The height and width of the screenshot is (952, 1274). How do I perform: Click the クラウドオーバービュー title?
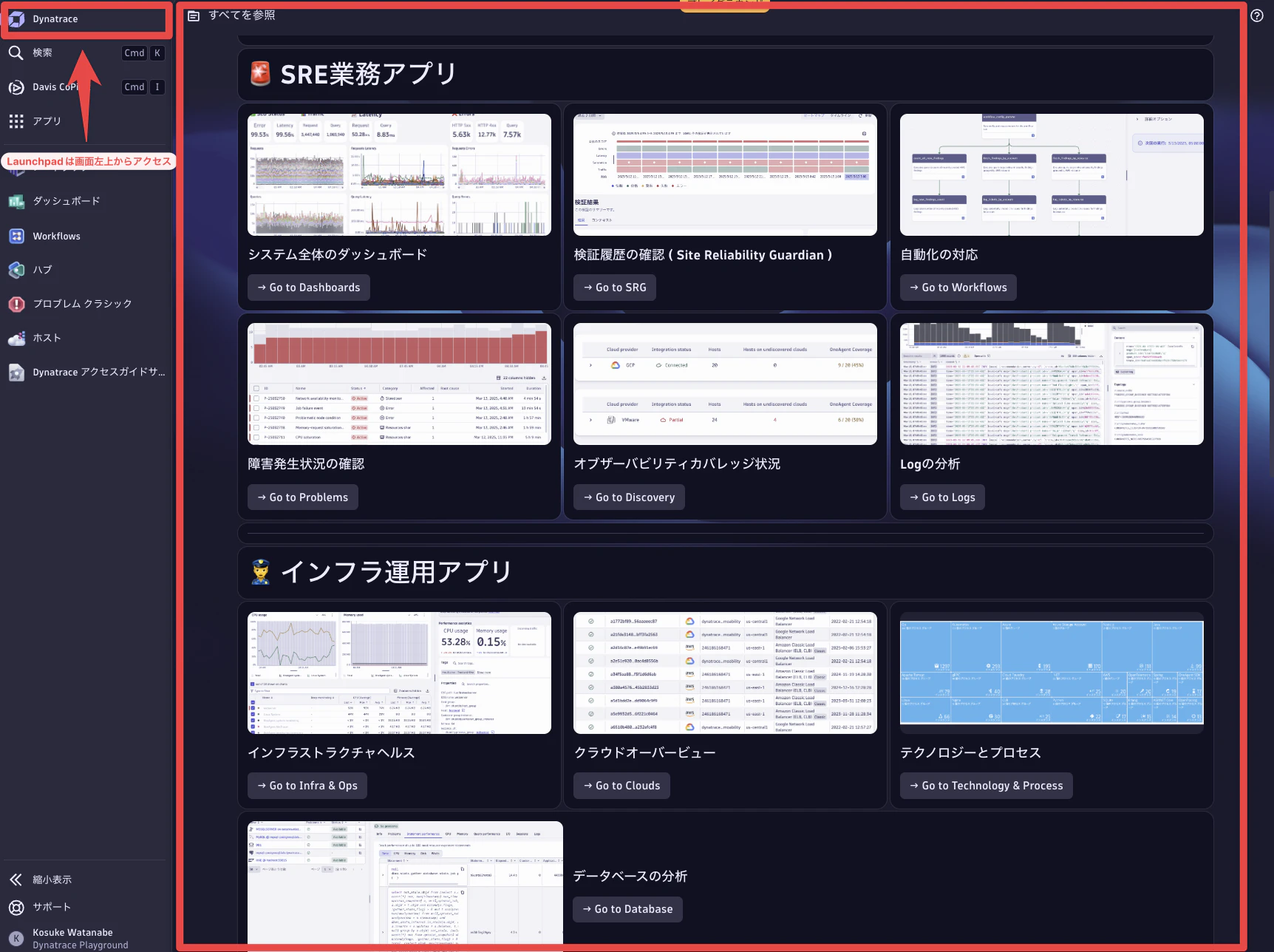click(x=644, y=752)
